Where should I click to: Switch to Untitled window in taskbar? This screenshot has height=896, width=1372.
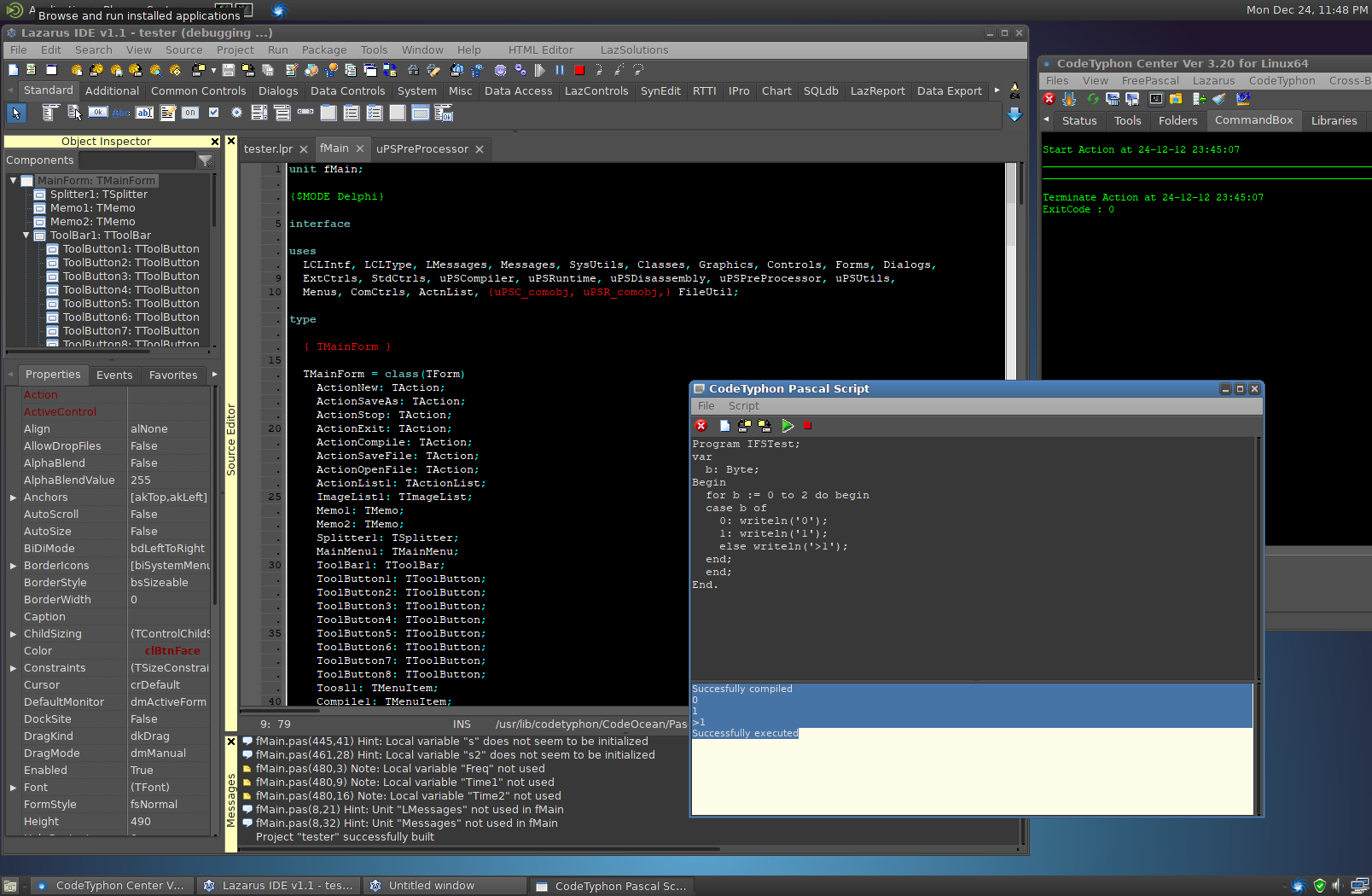pos(446,886)
